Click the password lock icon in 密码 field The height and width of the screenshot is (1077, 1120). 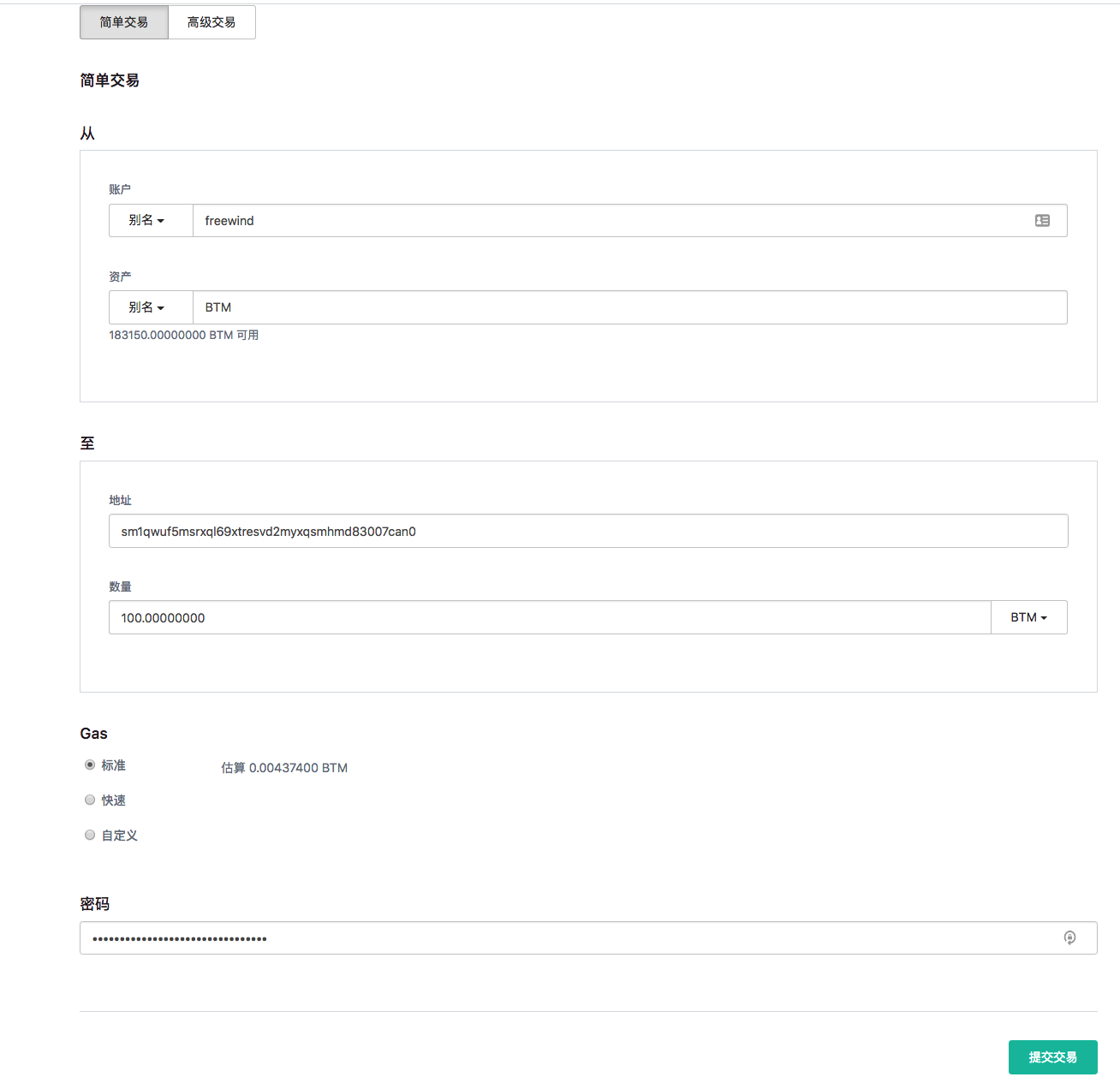1069,937
